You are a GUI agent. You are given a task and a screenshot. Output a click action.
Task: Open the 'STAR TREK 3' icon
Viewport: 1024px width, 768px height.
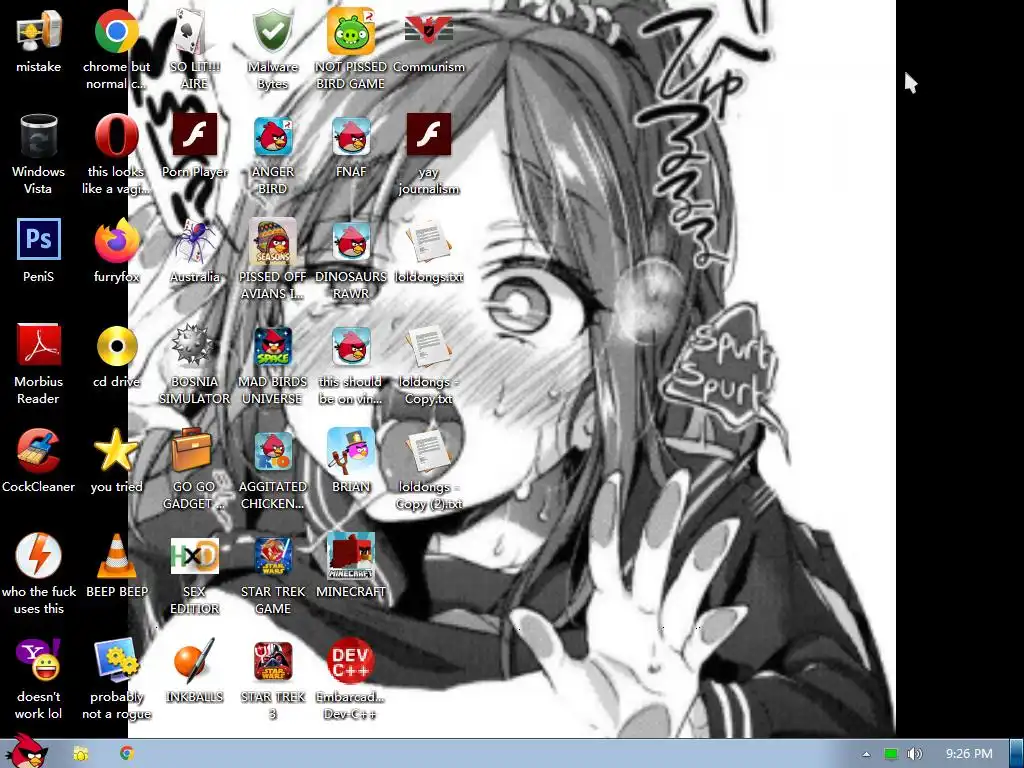tap(272, 661)
